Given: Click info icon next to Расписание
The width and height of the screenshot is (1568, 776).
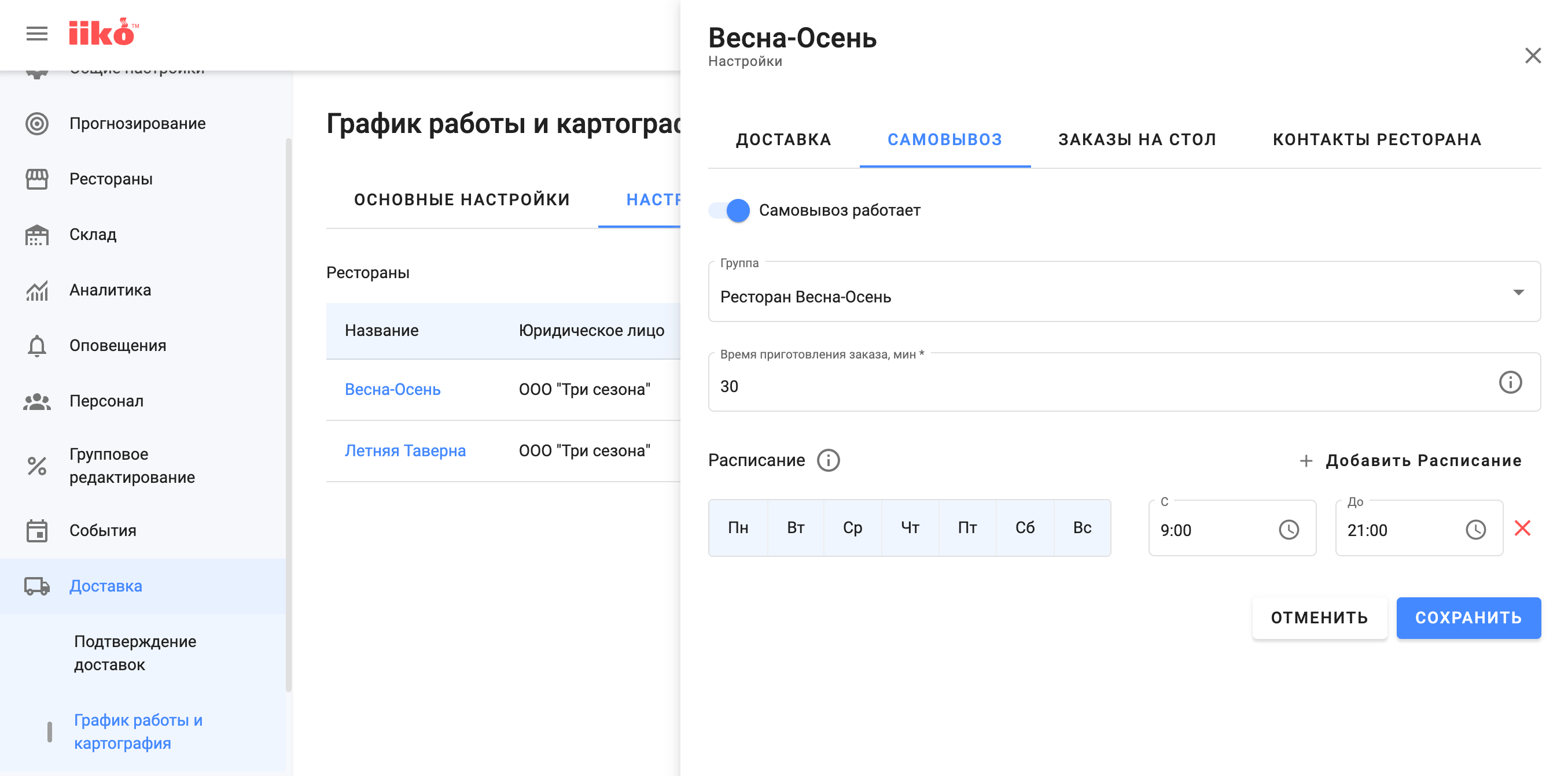Looking at the screenshot, I should (829, 460).
